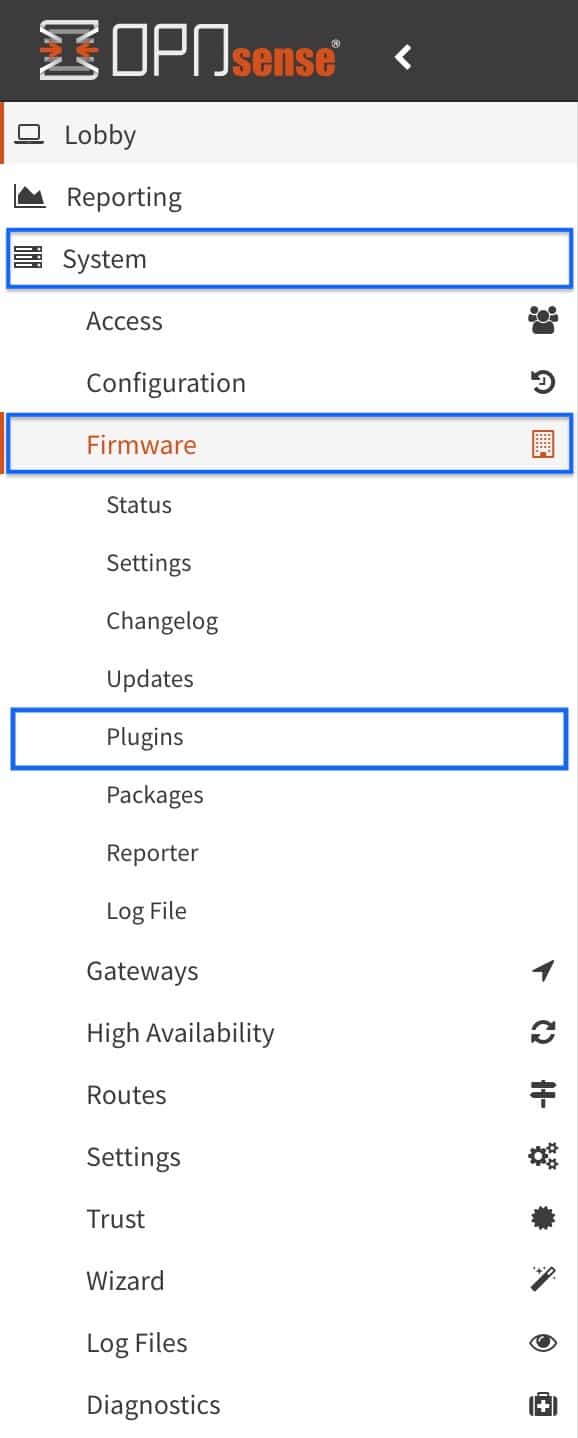Click the OPNsense logo
This screenshot has width=578, height=1438.
[x=189, y=51]
